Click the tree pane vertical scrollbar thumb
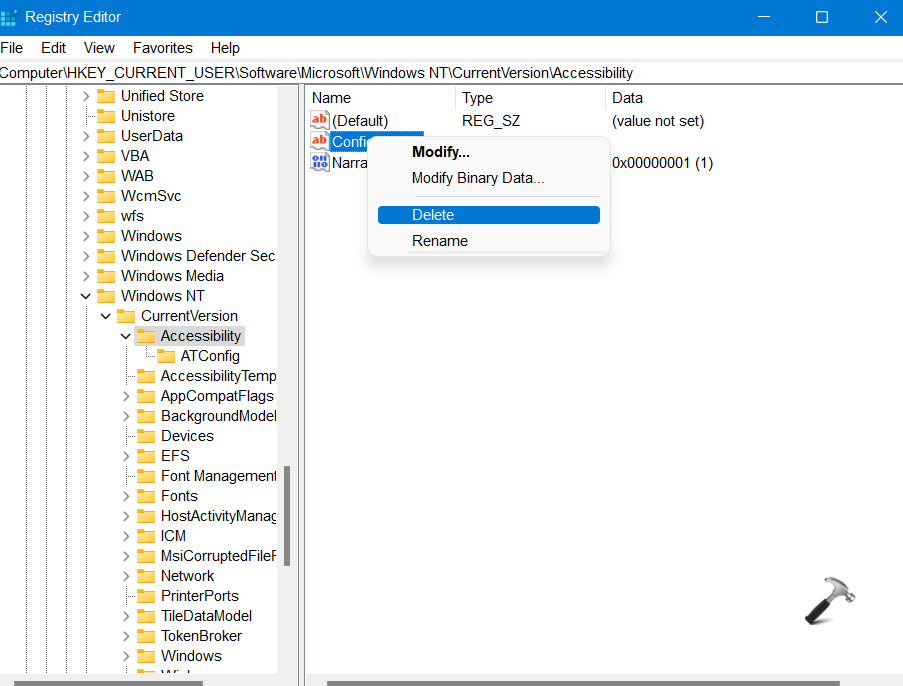This screenshot has height=686, width=903. (x=287, y=516)
